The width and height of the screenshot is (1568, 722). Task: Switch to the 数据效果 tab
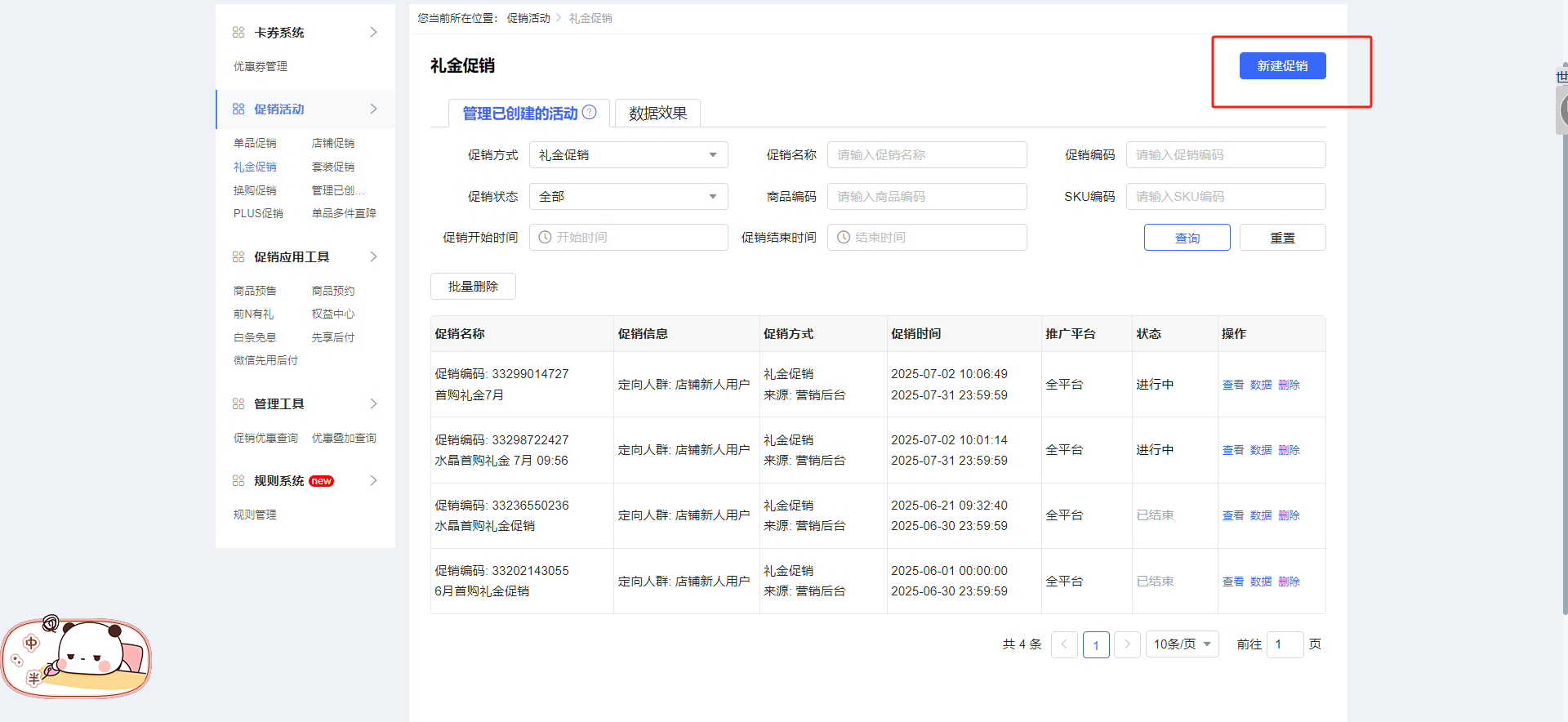pyautogui.click(x=657, y=114)
